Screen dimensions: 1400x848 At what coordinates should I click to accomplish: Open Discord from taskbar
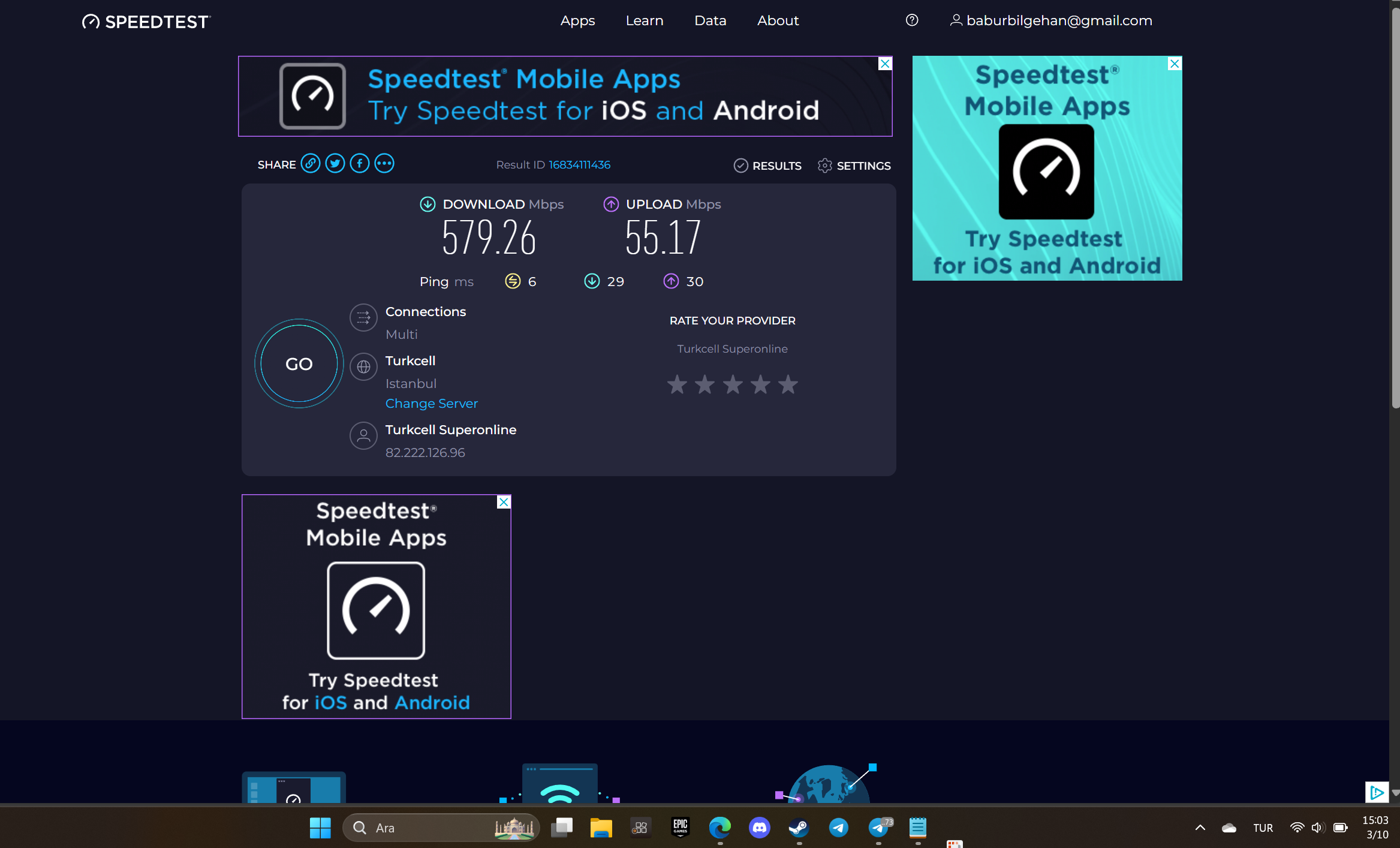[759, 828]
